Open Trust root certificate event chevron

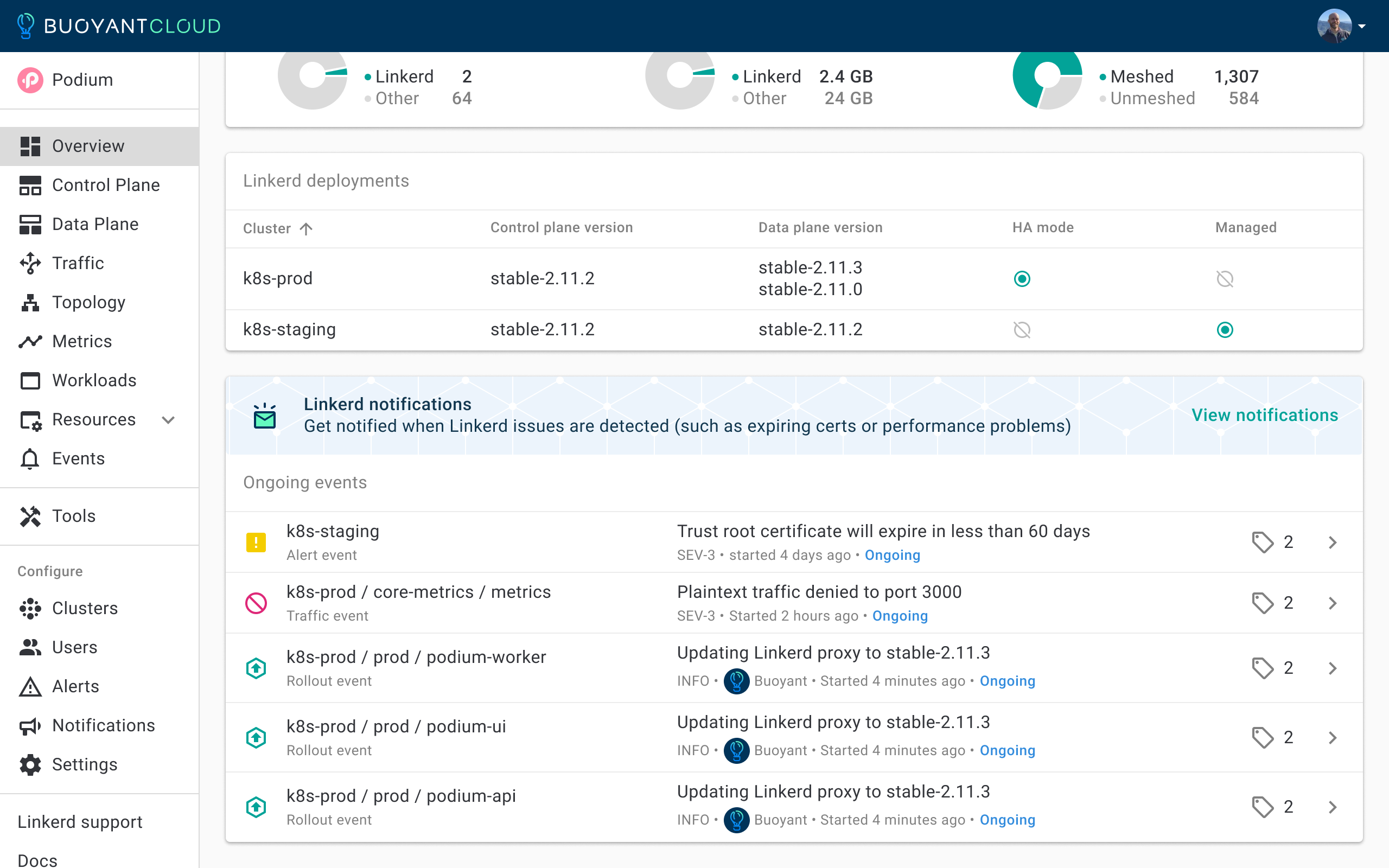click(x=1333, y=542)
